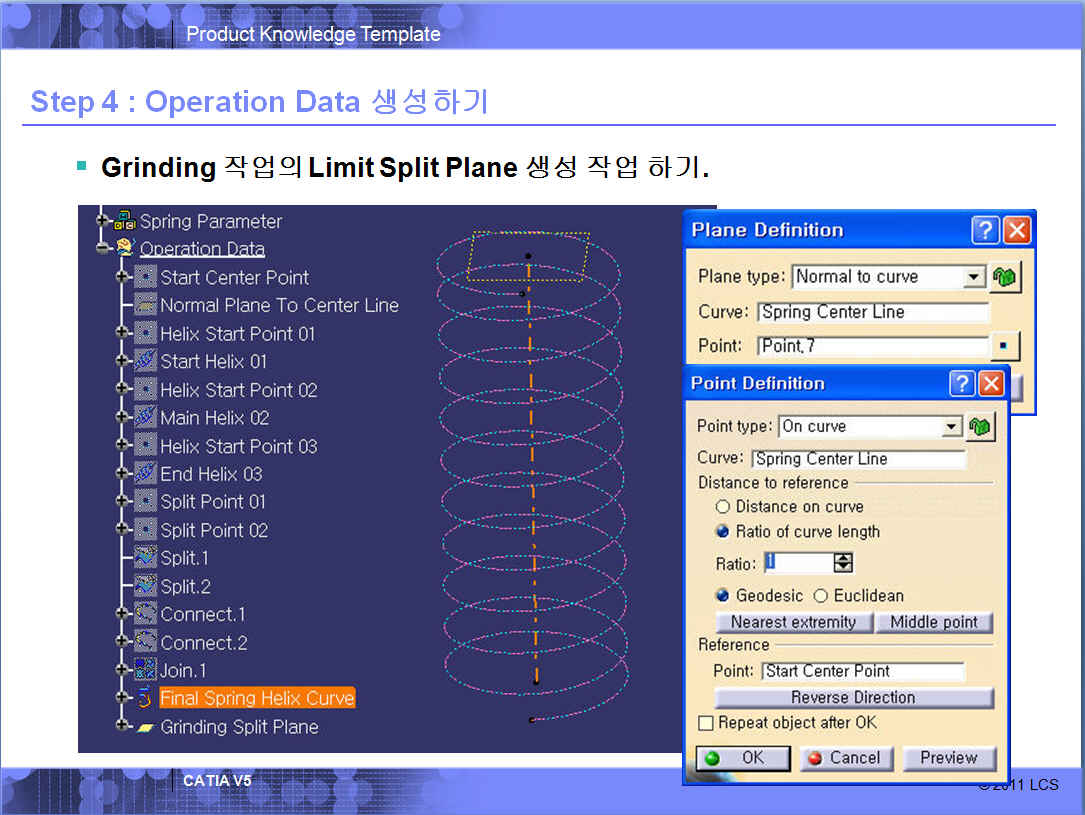The height and width of the screenshot is (815, 1085).
Task: Click the Start Helix 01 tree icon
Action: [146, 361]
